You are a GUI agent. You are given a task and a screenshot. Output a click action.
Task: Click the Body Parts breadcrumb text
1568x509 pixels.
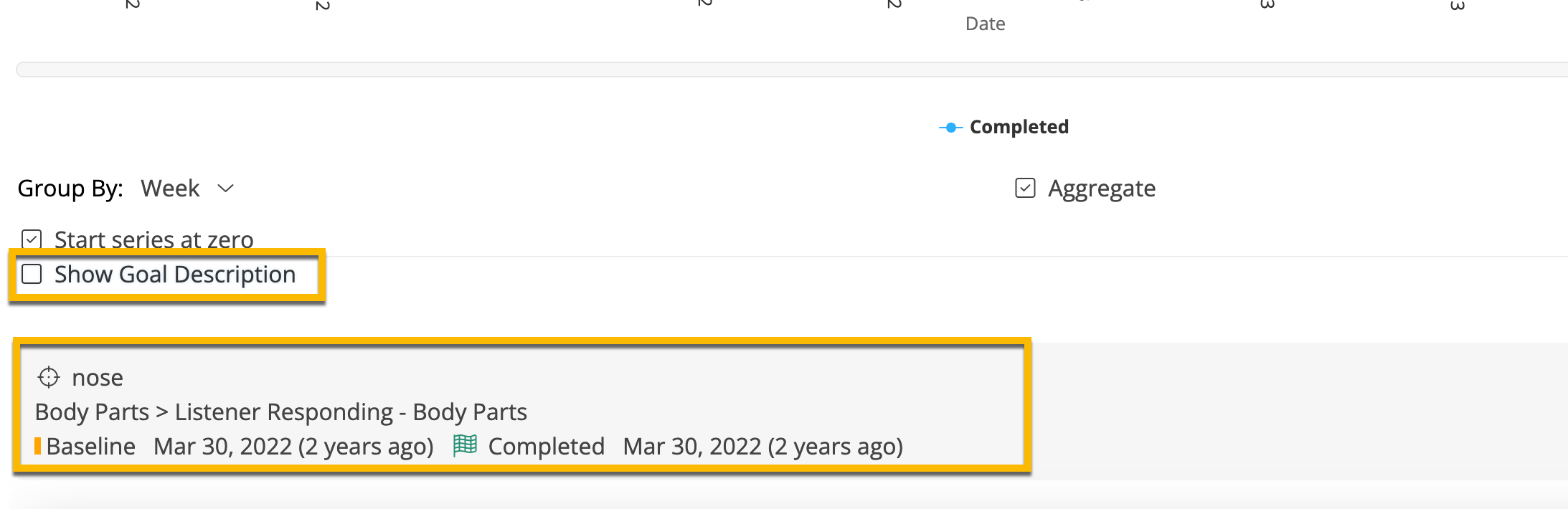[90, 412]
